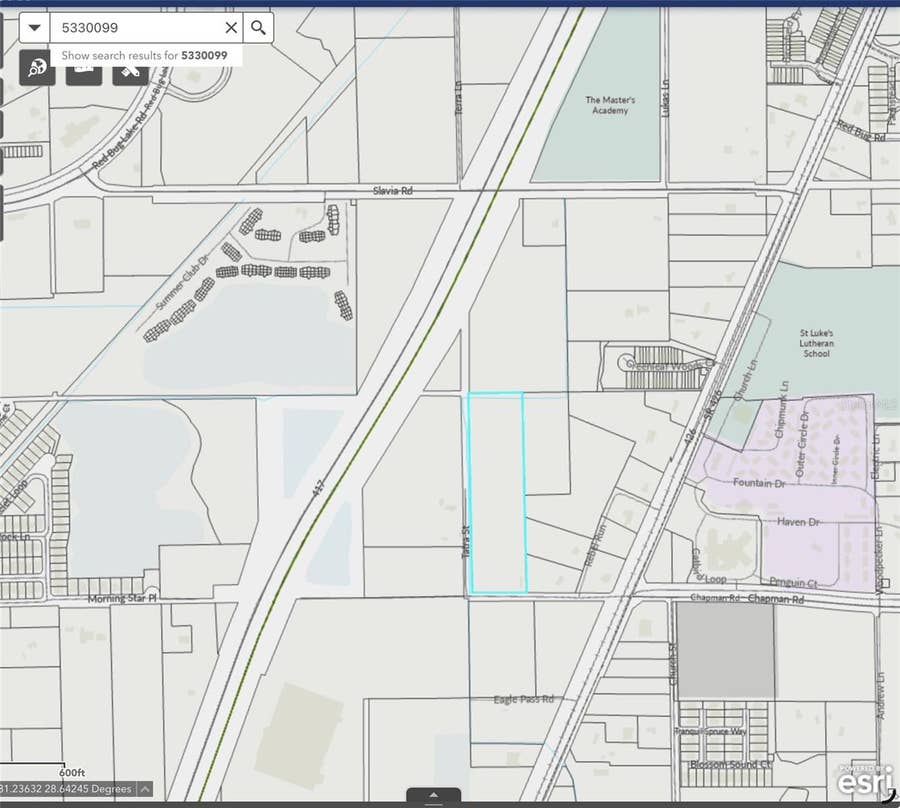Expand the bottom attribute table panel
Screen dimensions: 900x808
(433, 795)
